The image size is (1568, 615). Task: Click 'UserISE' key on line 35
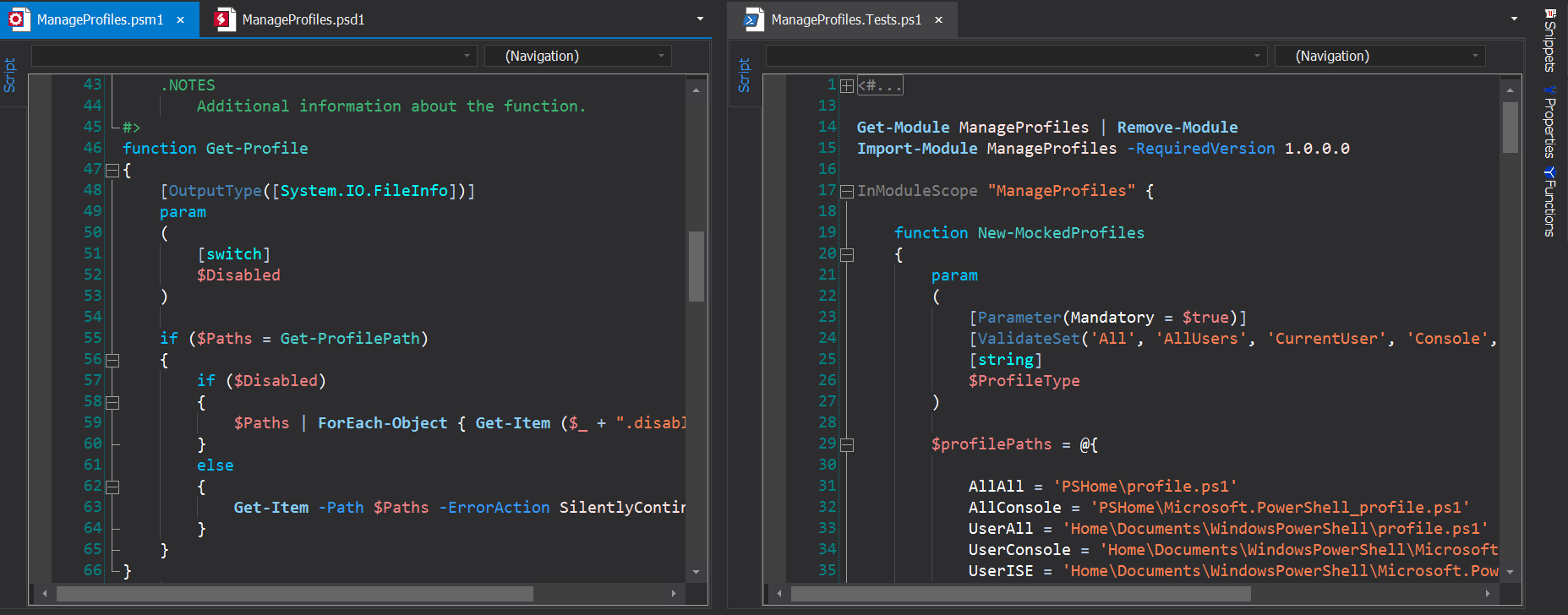(x=1001, y=571)
